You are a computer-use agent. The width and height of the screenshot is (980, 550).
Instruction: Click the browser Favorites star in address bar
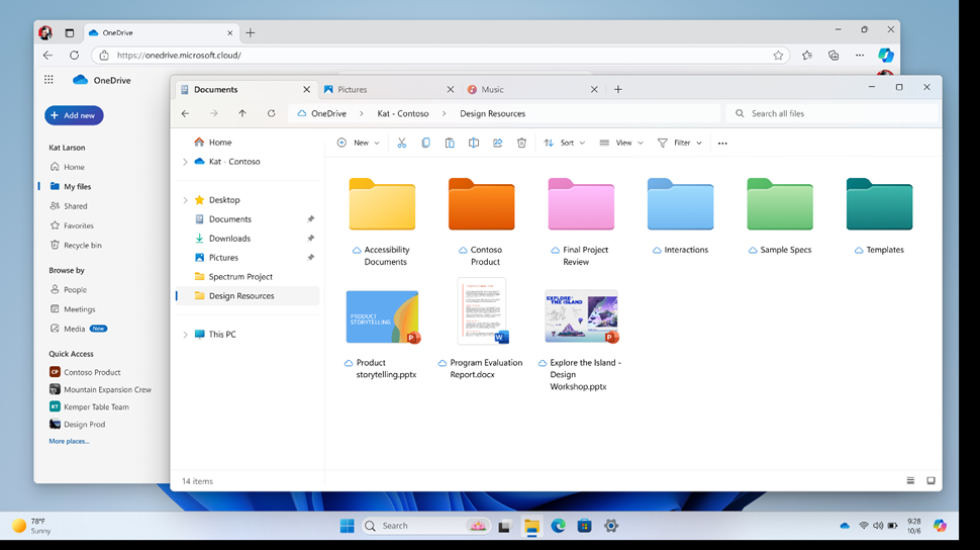[778, 56]
